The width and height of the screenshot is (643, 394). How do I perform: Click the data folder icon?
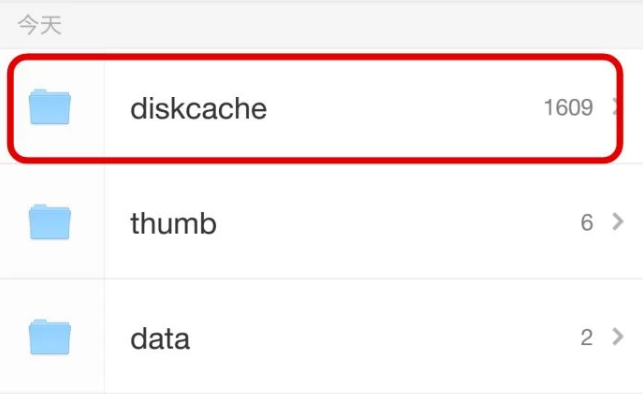pyautogui.click(x=50, y=337)
